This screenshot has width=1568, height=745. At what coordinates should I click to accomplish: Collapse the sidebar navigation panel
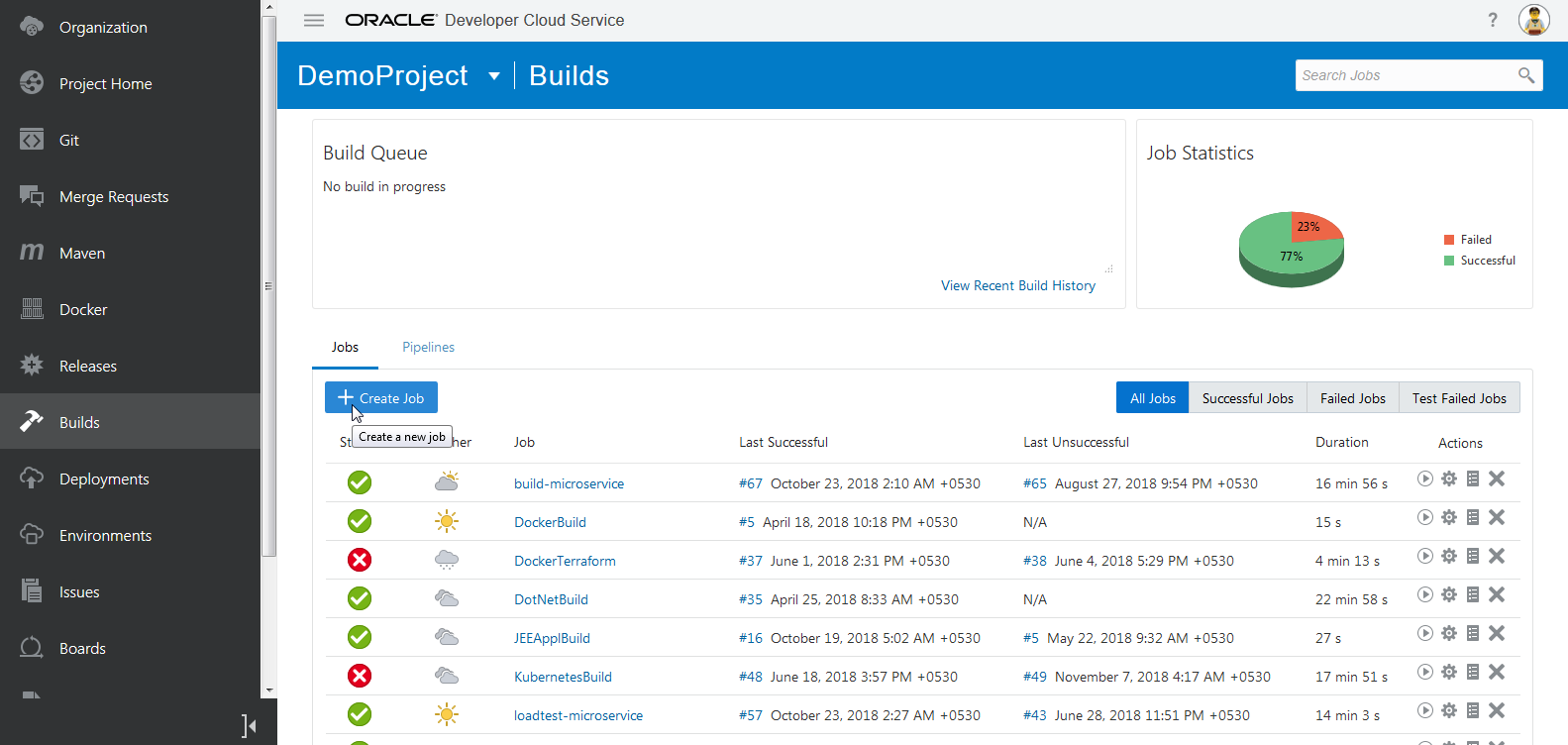249,726
